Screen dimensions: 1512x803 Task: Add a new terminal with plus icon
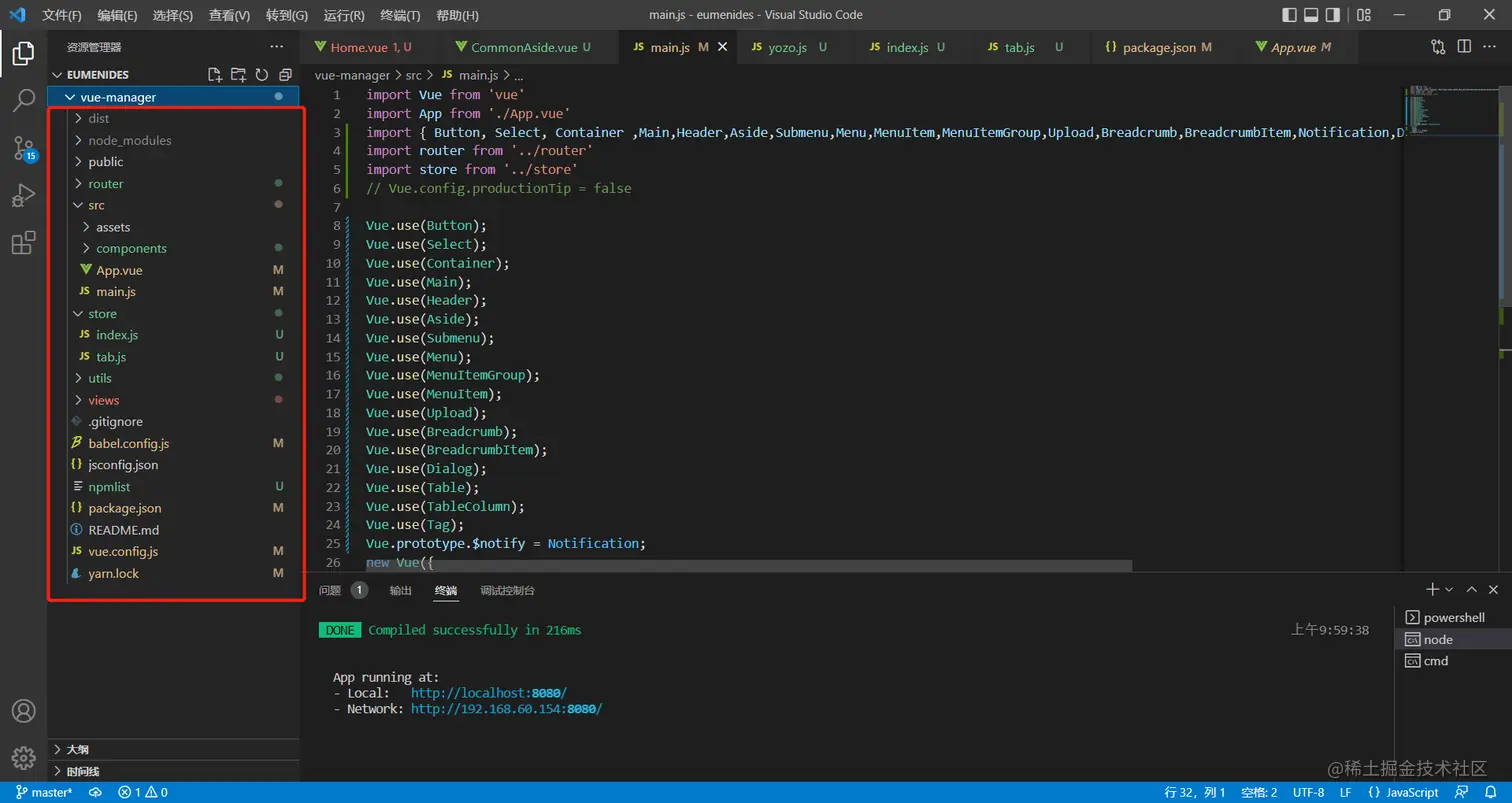point(1433,590)
